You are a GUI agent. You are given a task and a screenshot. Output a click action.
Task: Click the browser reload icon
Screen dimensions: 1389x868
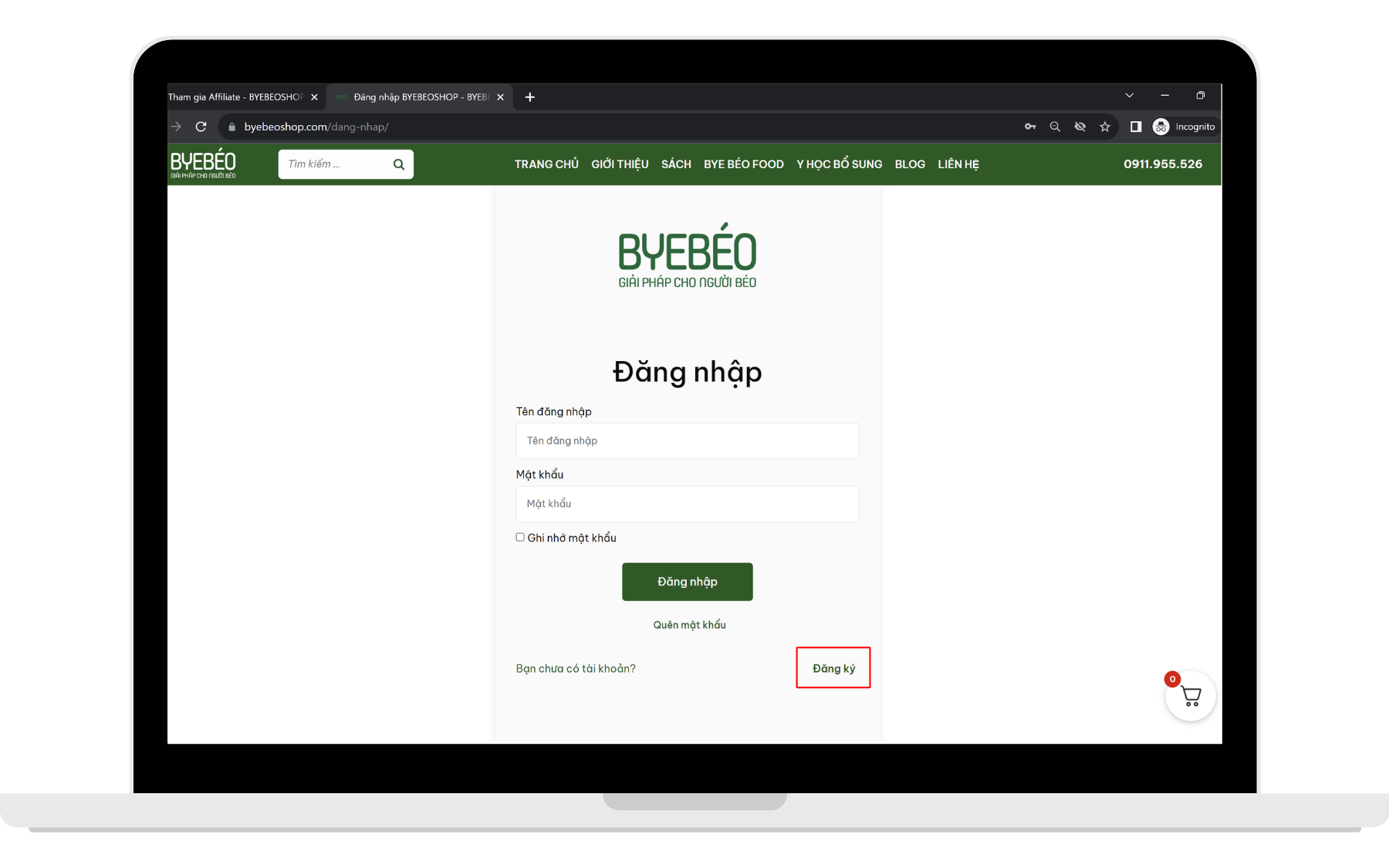201,127
